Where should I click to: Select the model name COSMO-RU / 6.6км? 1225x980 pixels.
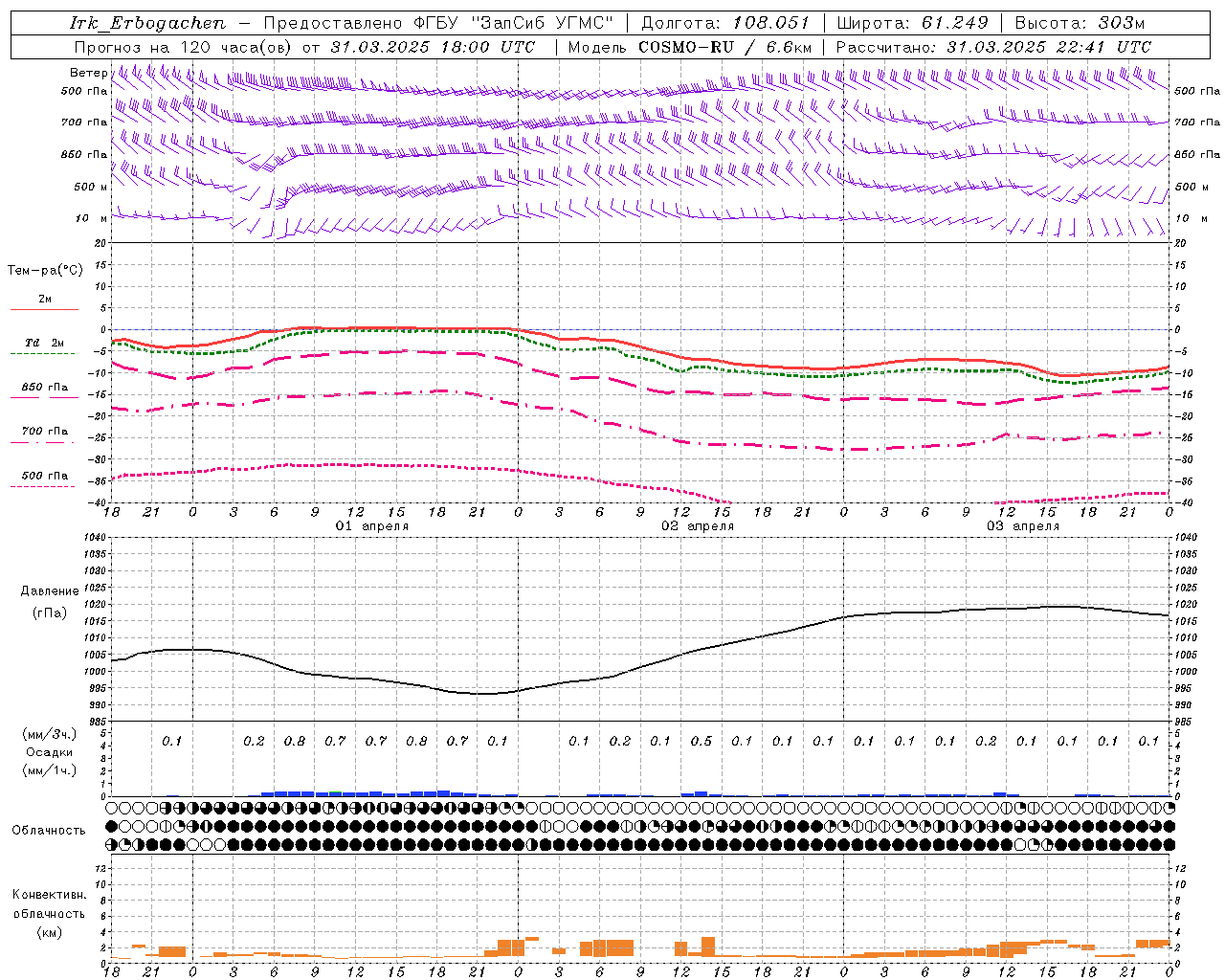(x=725, y=47)
